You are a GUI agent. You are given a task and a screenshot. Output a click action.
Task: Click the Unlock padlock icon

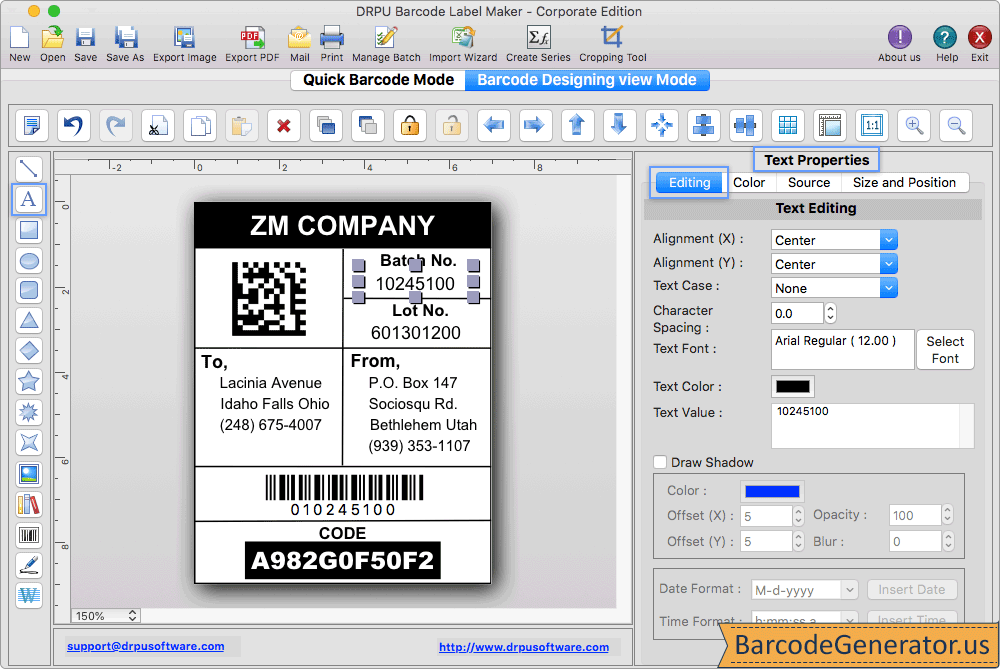pos(452,125)
